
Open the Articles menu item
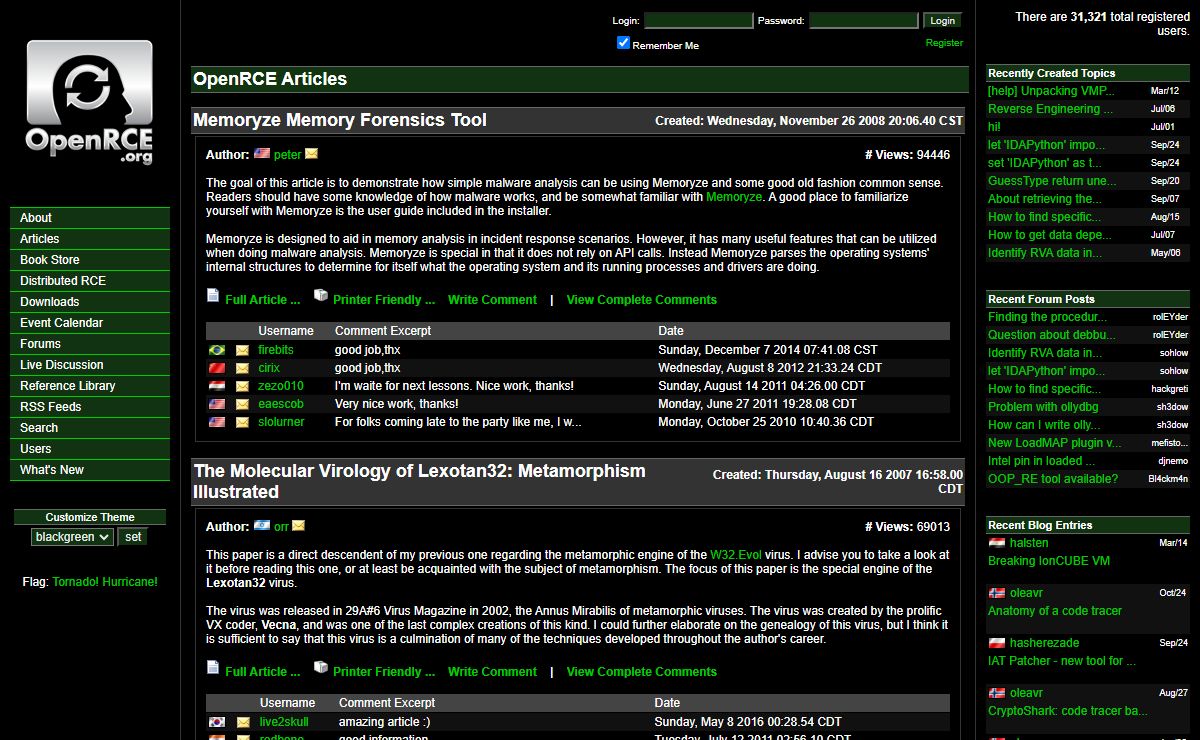click(90, 239)
